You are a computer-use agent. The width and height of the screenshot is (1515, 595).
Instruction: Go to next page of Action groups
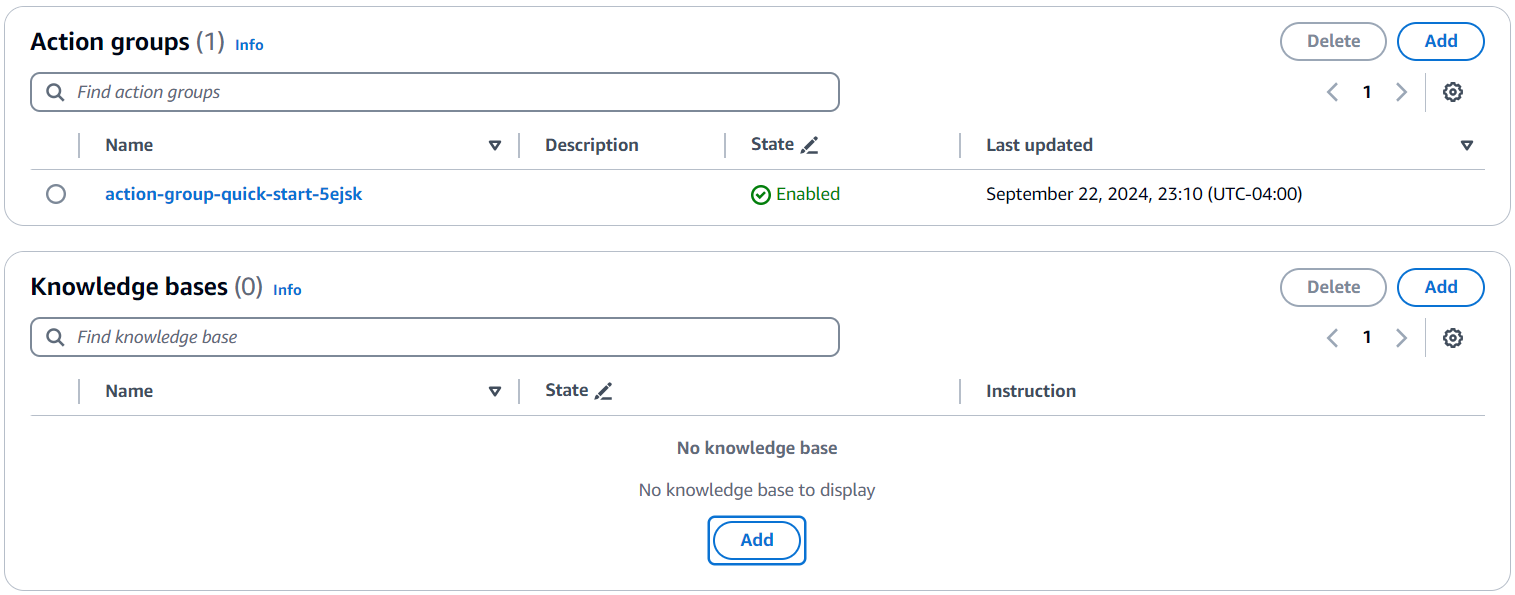click(x=1401, y=92)
